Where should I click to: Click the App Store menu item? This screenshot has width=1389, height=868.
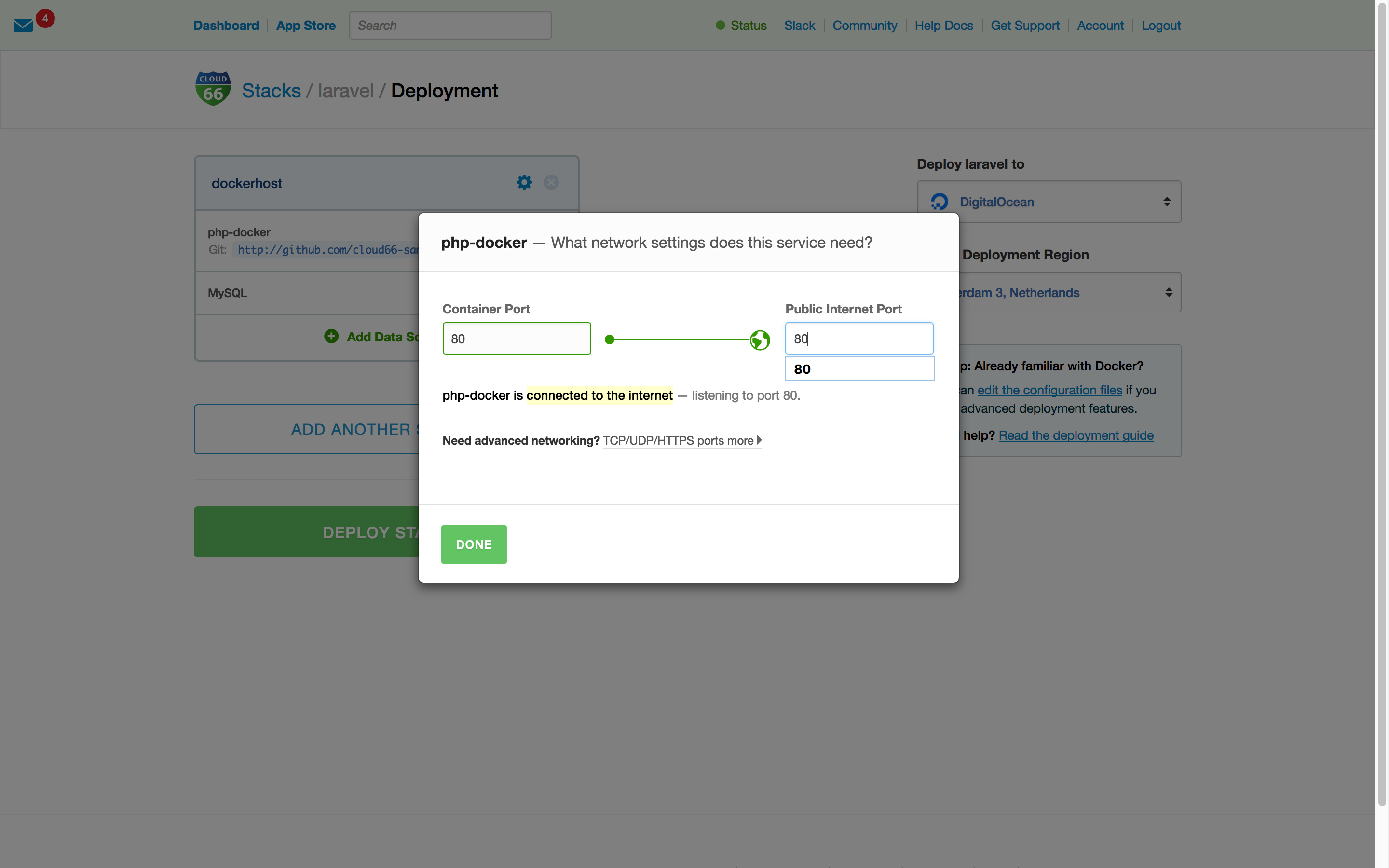[x=306, y=24]
